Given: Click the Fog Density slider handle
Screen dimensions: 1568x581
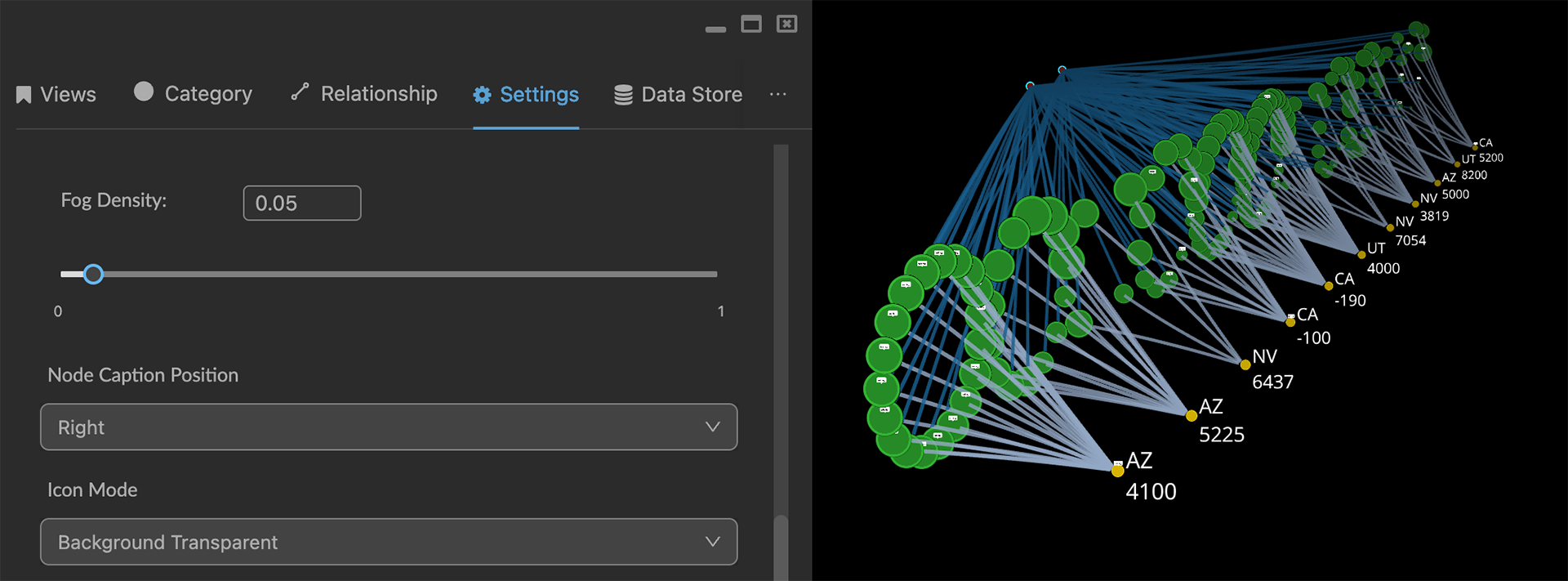Looking at the screenshot, I should pyautogui.click(x=93, y=275).
